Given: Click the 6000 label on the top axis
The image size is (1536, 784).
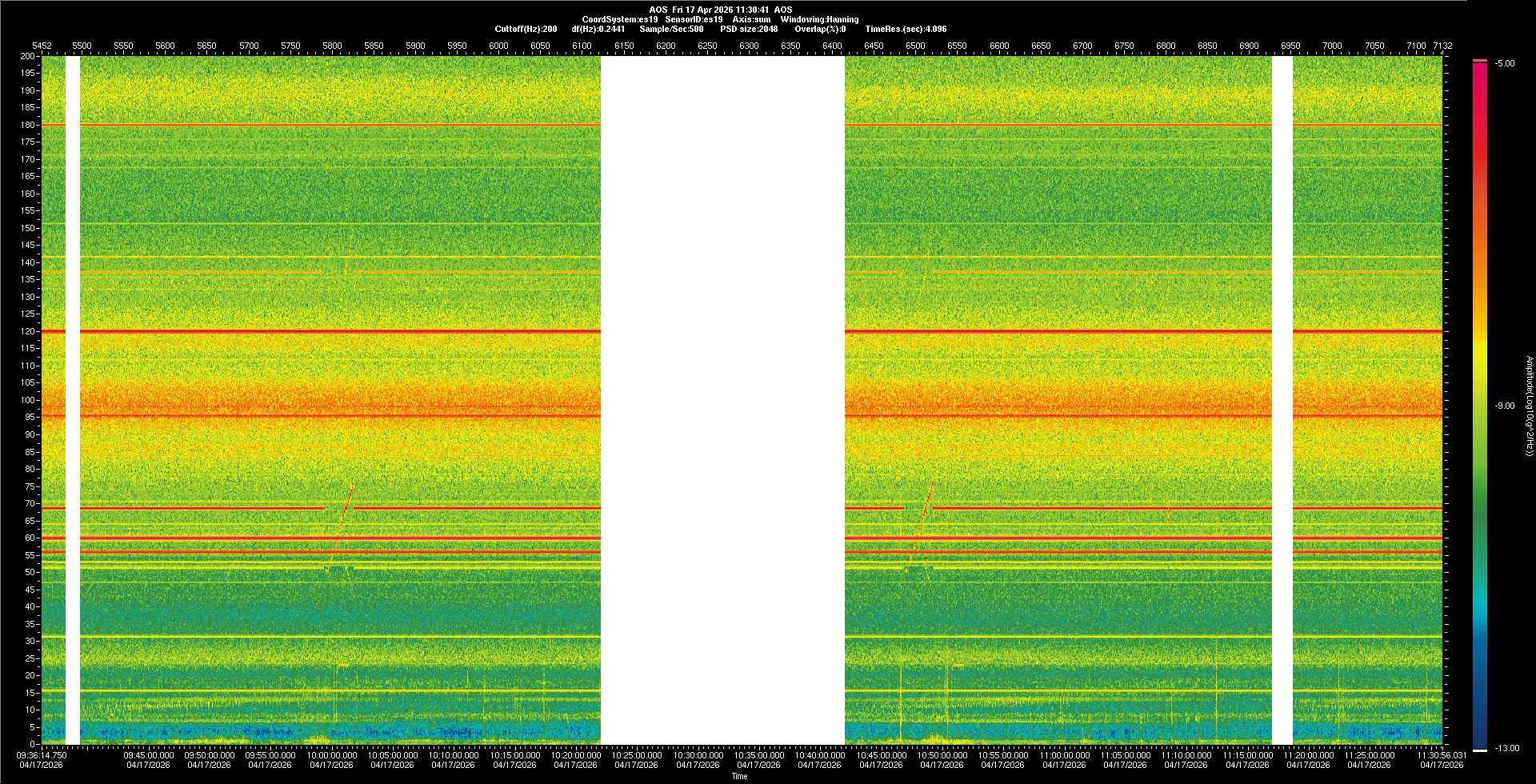Looking at the screenshot, I should 498,46.
